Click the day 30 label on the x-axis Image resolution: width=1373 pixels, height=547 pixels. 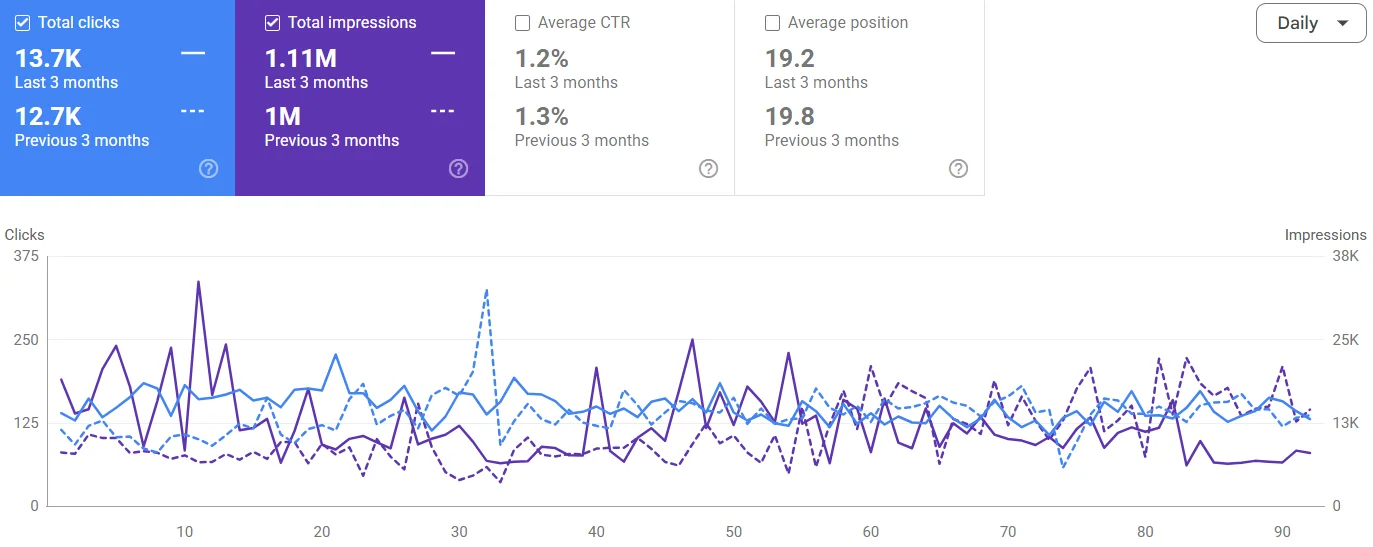coord(459,531)
